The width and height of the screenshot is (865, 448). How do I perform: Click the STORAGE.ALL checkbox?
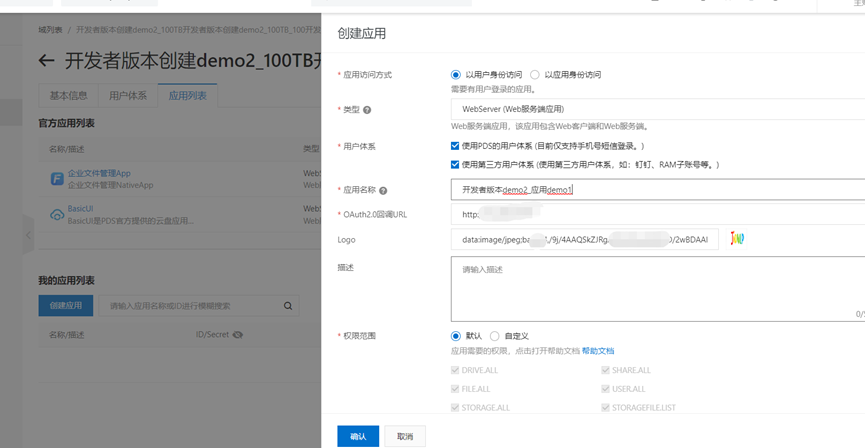pyautogui.click(x=455, y=408)
